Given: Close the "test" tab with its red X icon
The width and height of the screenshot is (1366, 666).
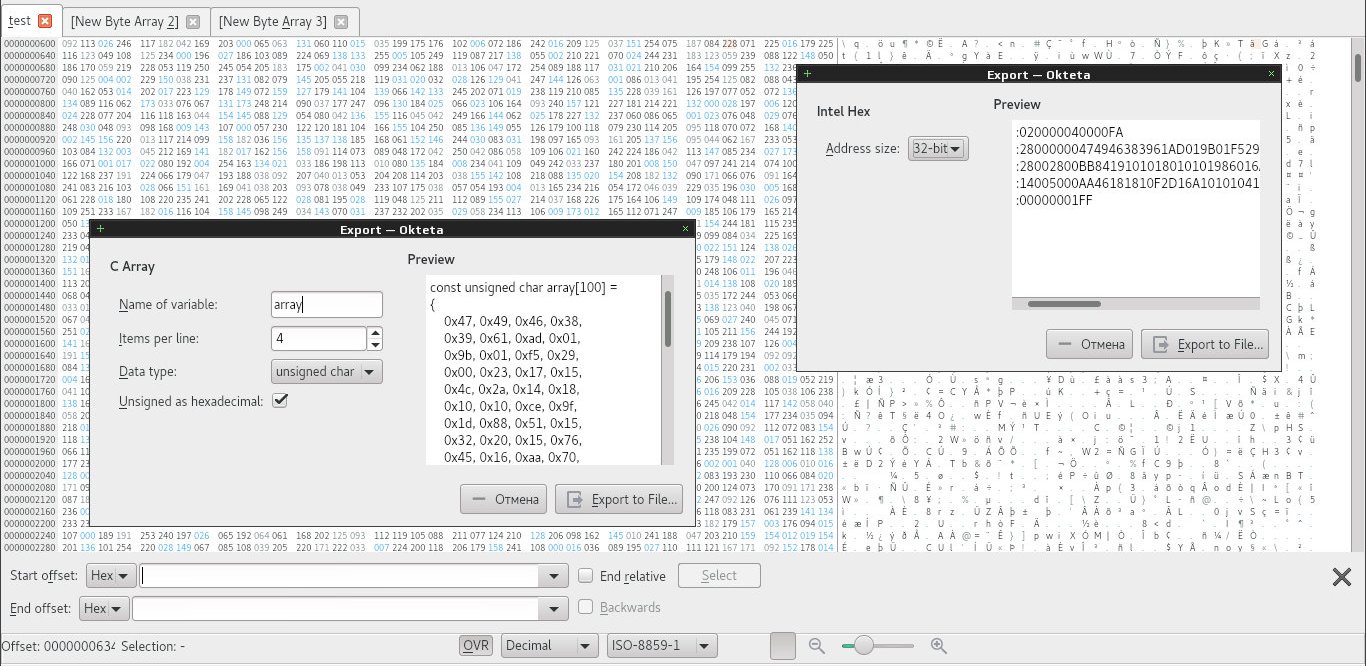Looking at the screenshot, I should click(44, 21).
